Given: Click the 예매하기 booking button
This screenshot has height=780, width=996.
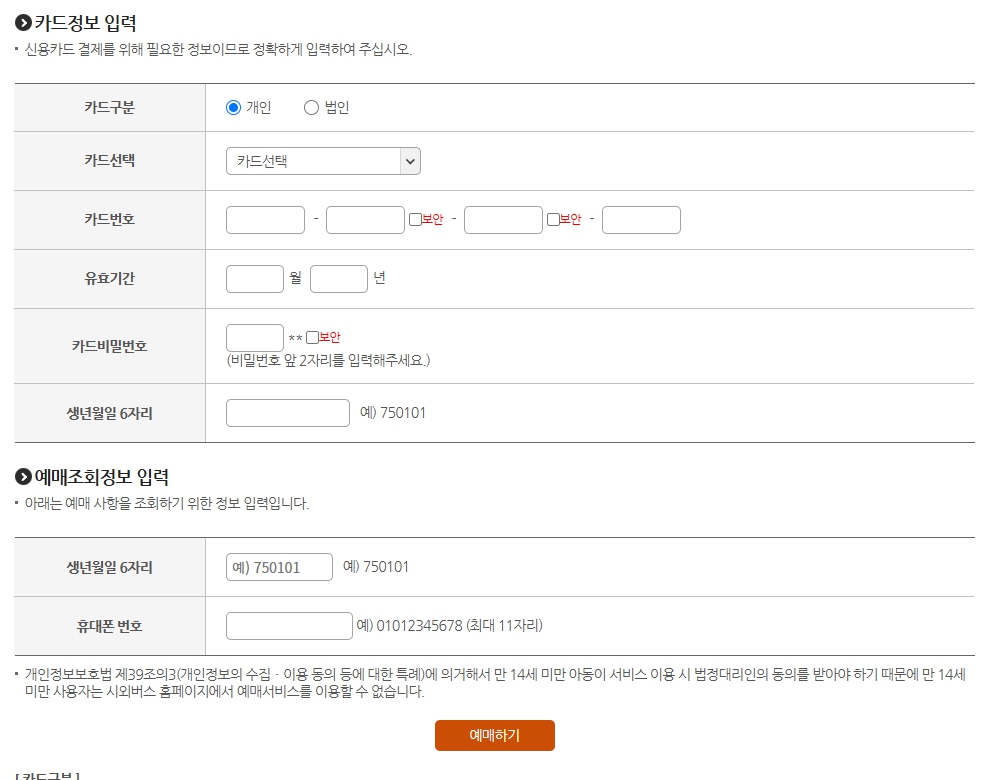Looking at the screenshot, I should pyautogui.click(x=494, y=735).
